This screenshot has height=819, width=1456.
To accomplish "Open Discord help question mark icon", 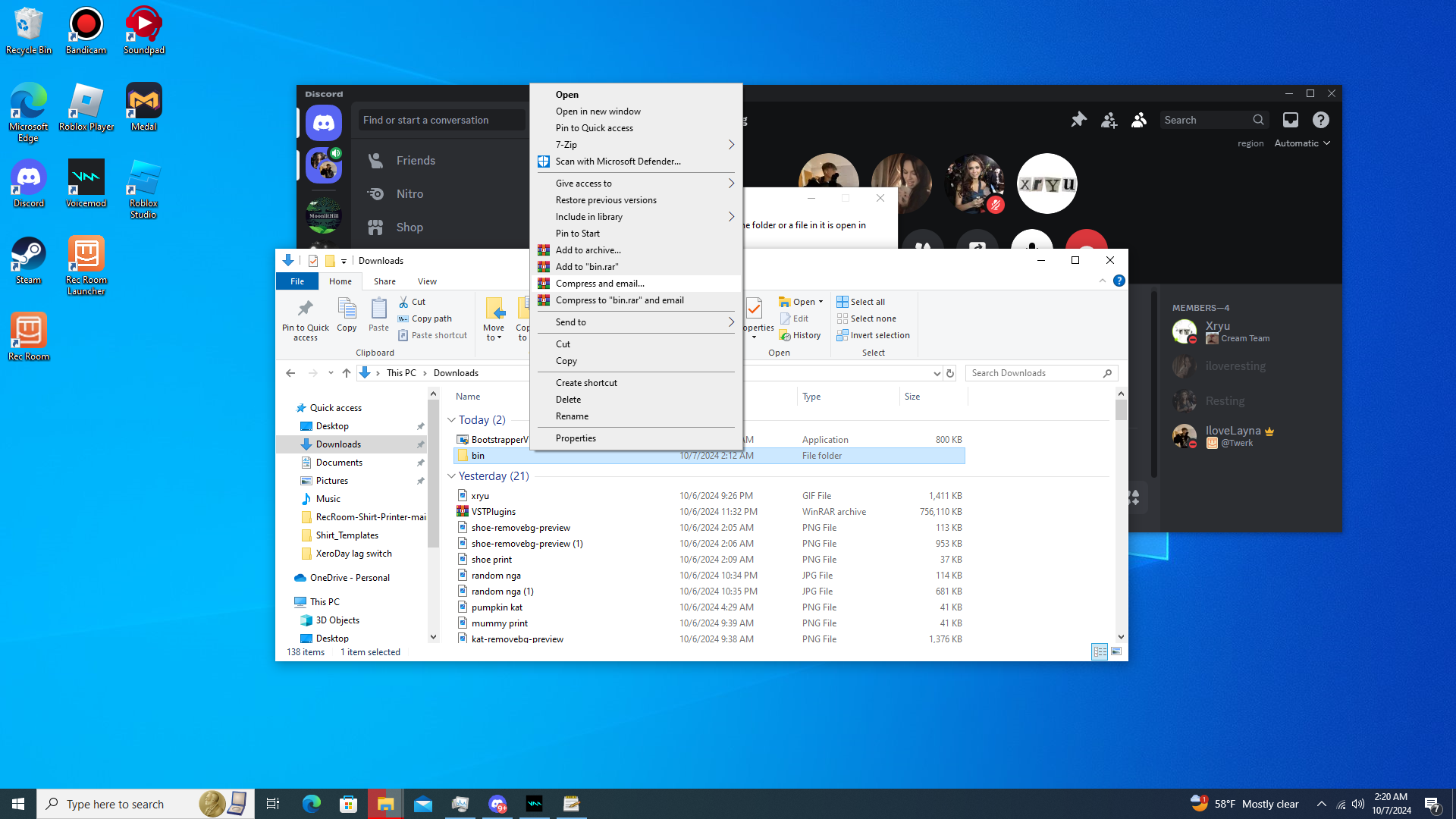I will (1320, 120).
